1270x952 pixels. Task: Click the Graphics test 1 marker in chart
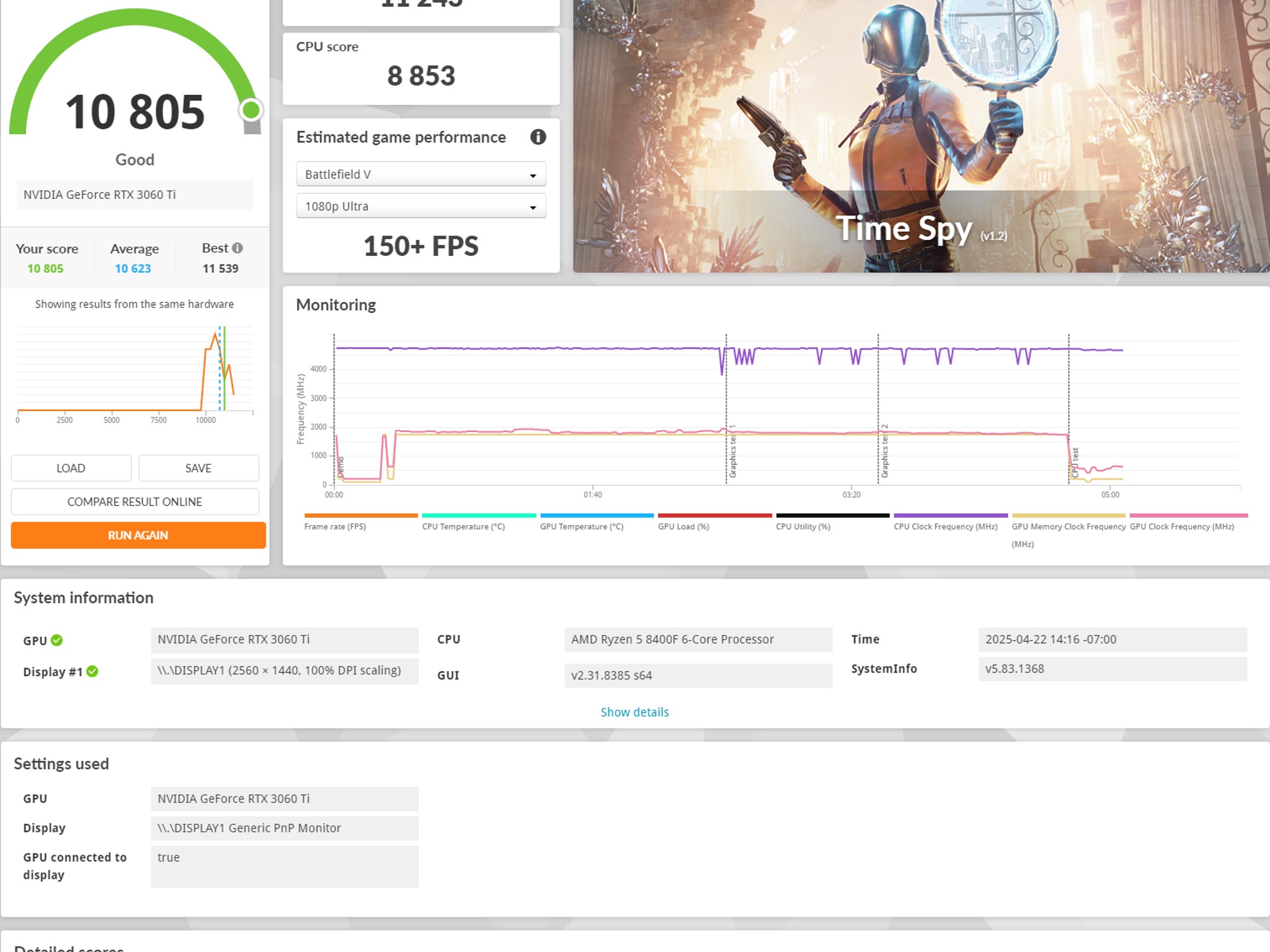(732, 452)
